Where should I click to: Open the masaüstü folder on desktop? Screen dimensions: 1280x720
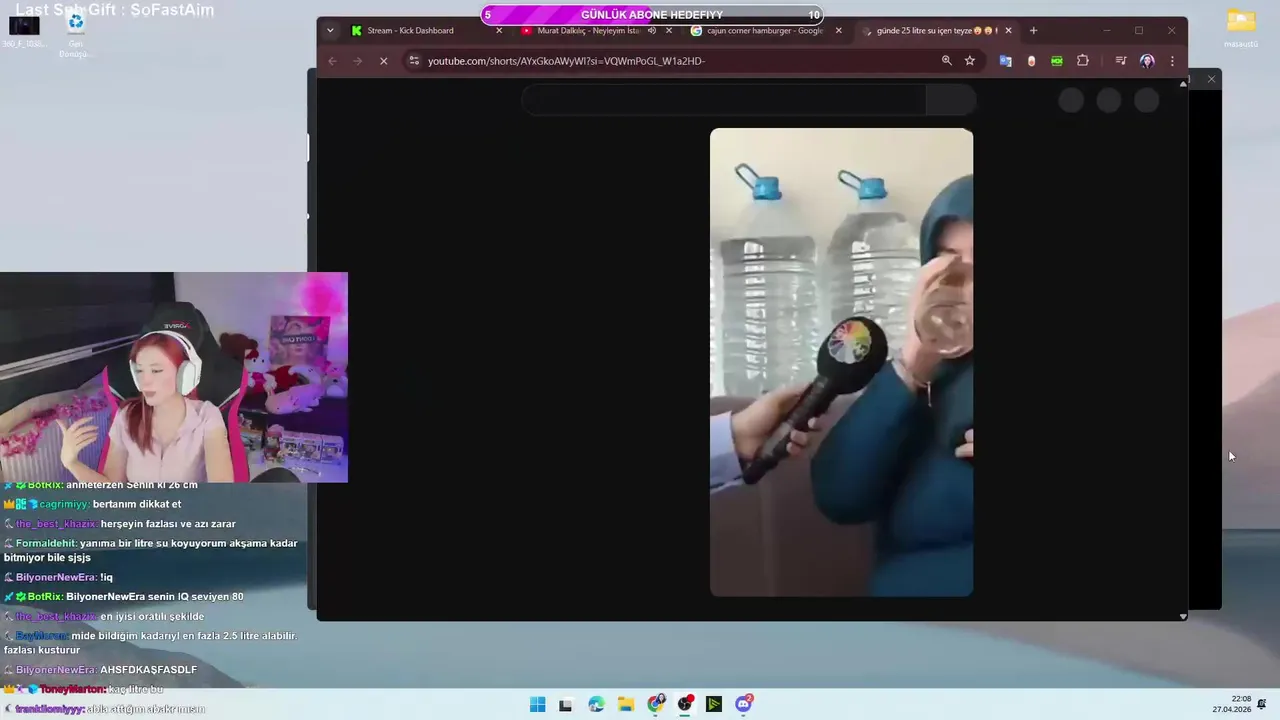(x=1241, y=28)
